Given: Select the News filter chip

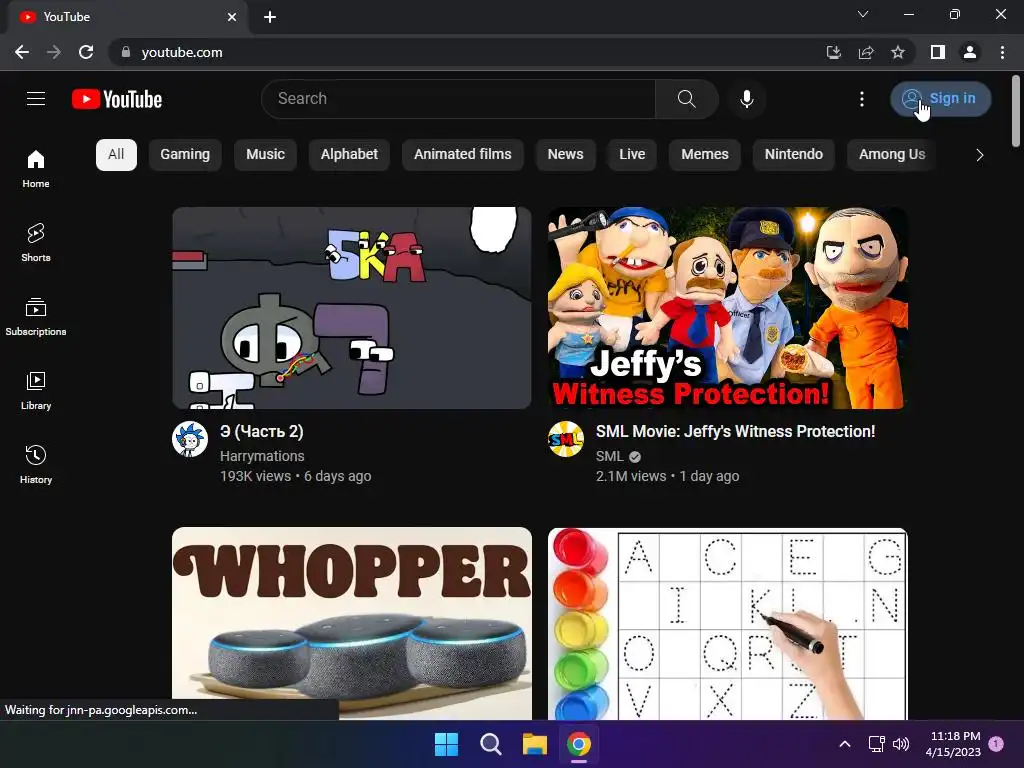Looking at the screenshot, I should (x=566, y=155).
